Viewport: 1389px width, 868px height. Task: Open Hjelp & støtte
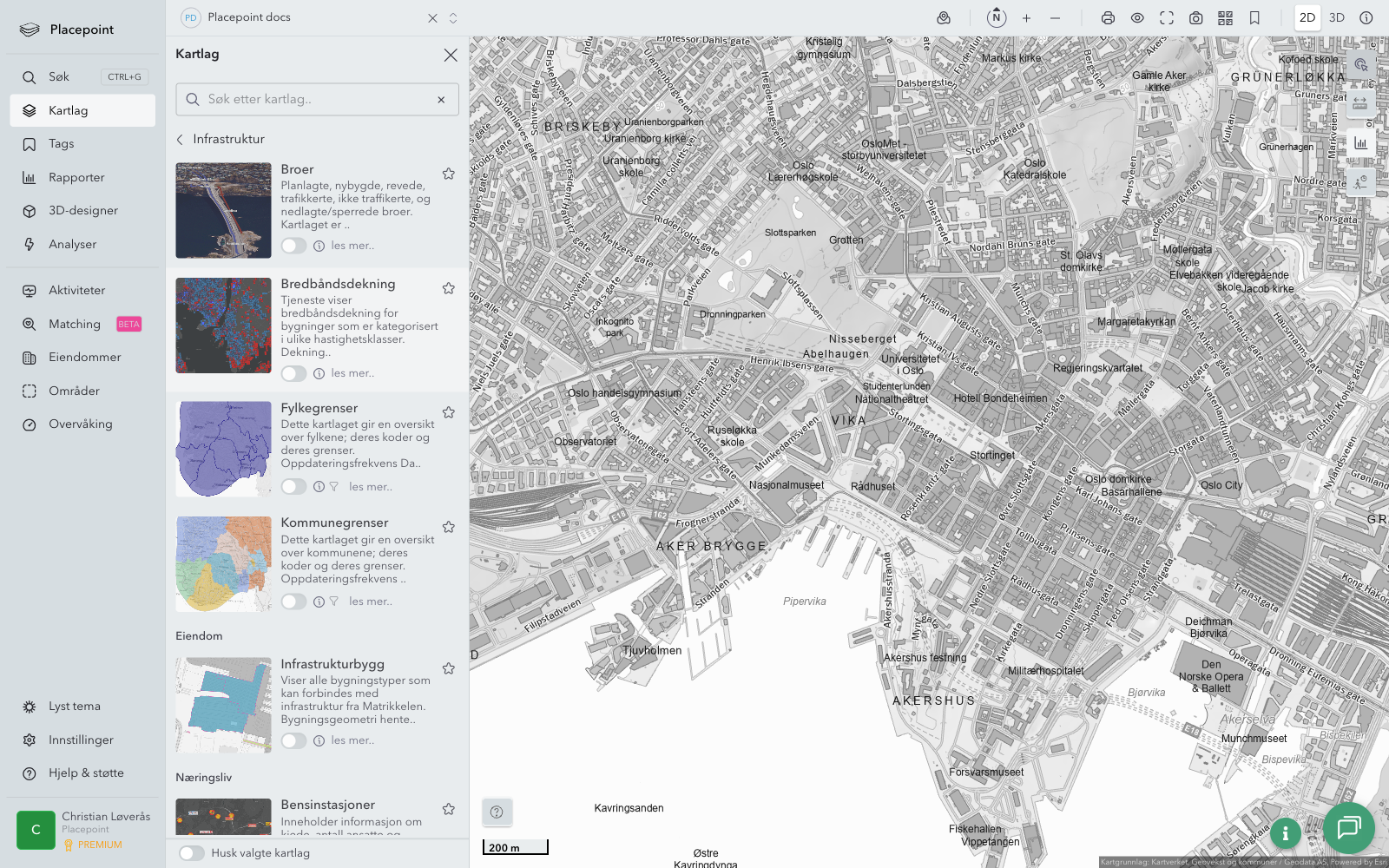pos(86,773)
